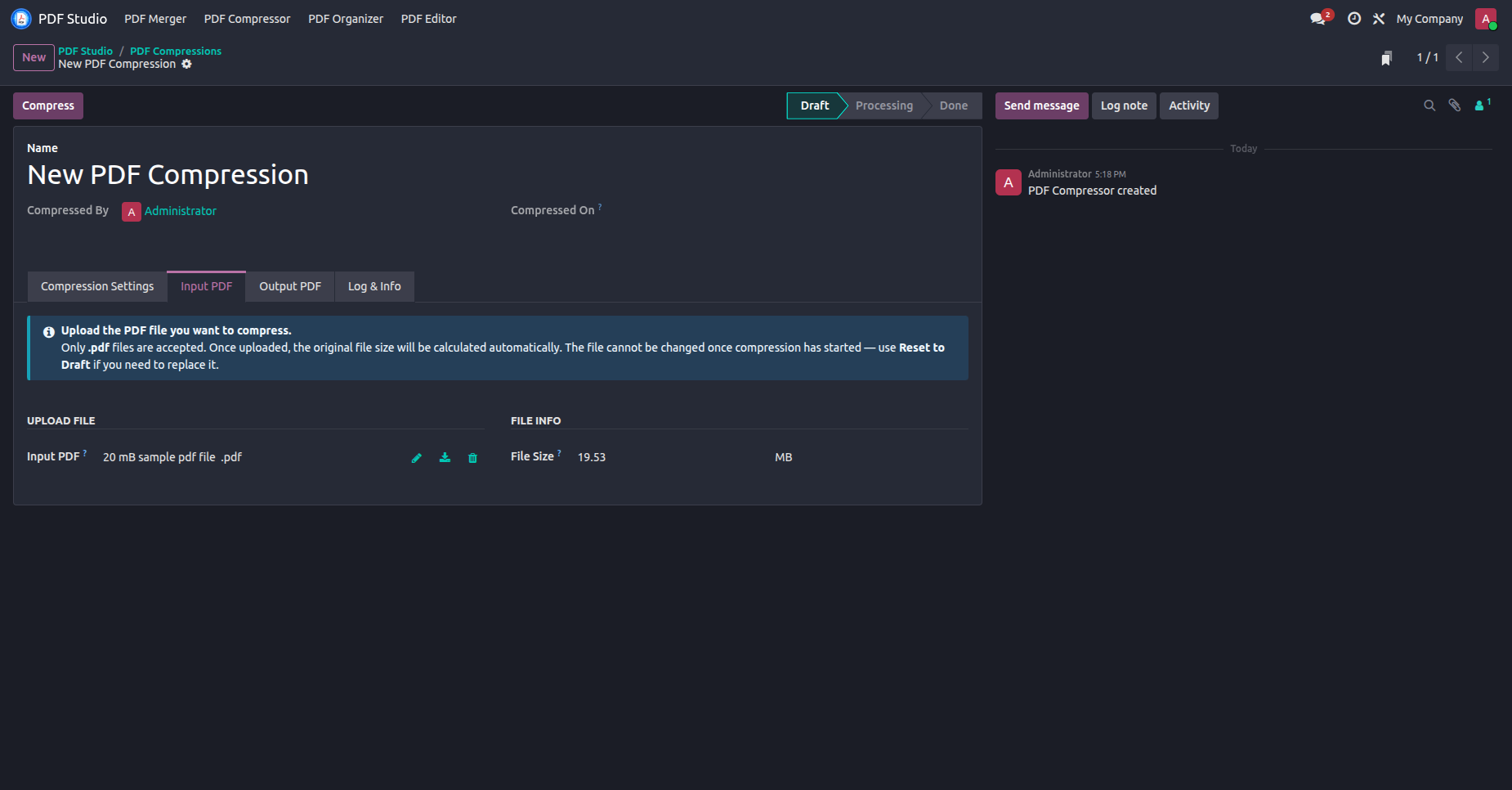Select the Done status stage

pyautogui.click(x=954, y=105)
